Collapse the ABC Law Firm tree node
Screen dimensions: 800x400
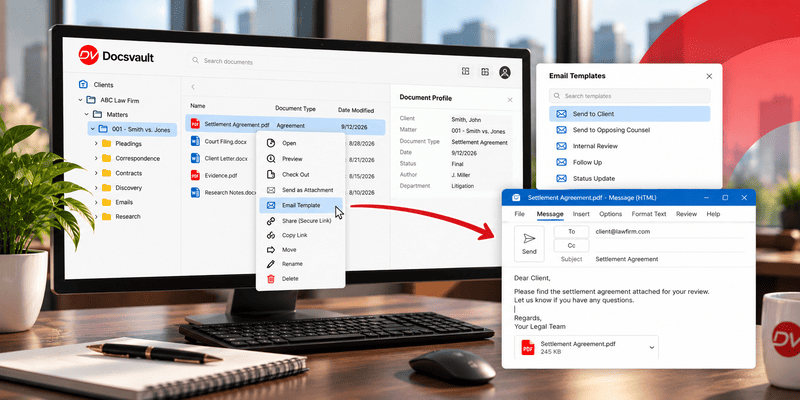[x=80, y=100]
